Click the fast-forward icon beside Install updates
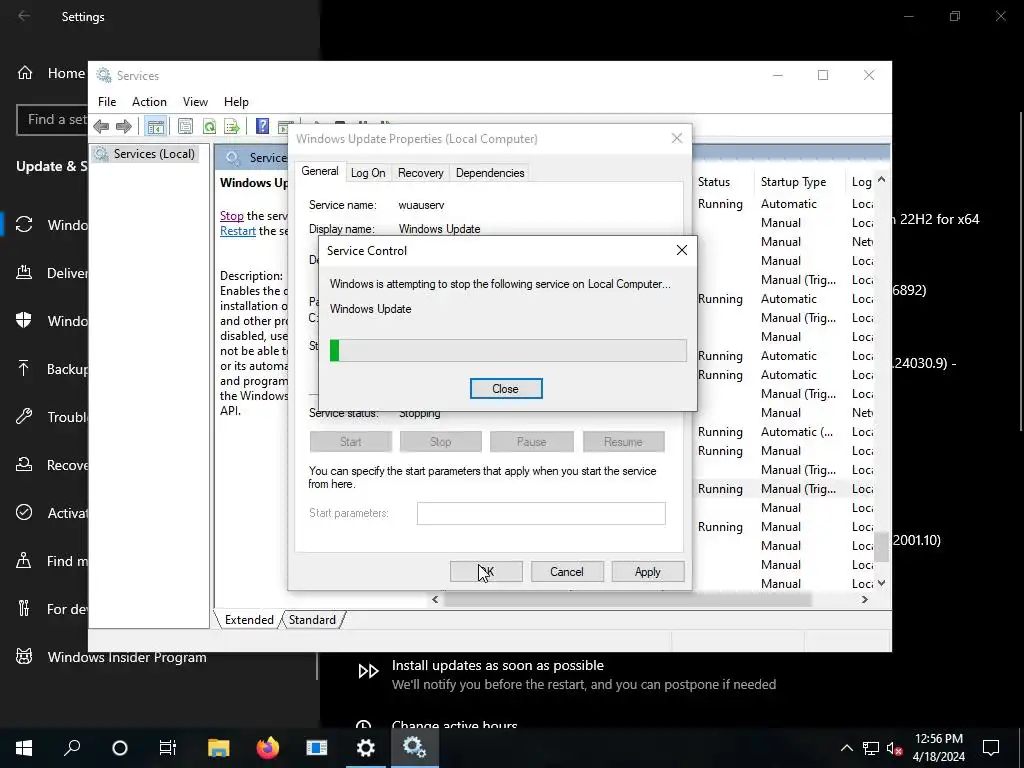This screenshot has height=768, width=1024. coord(368,671)
